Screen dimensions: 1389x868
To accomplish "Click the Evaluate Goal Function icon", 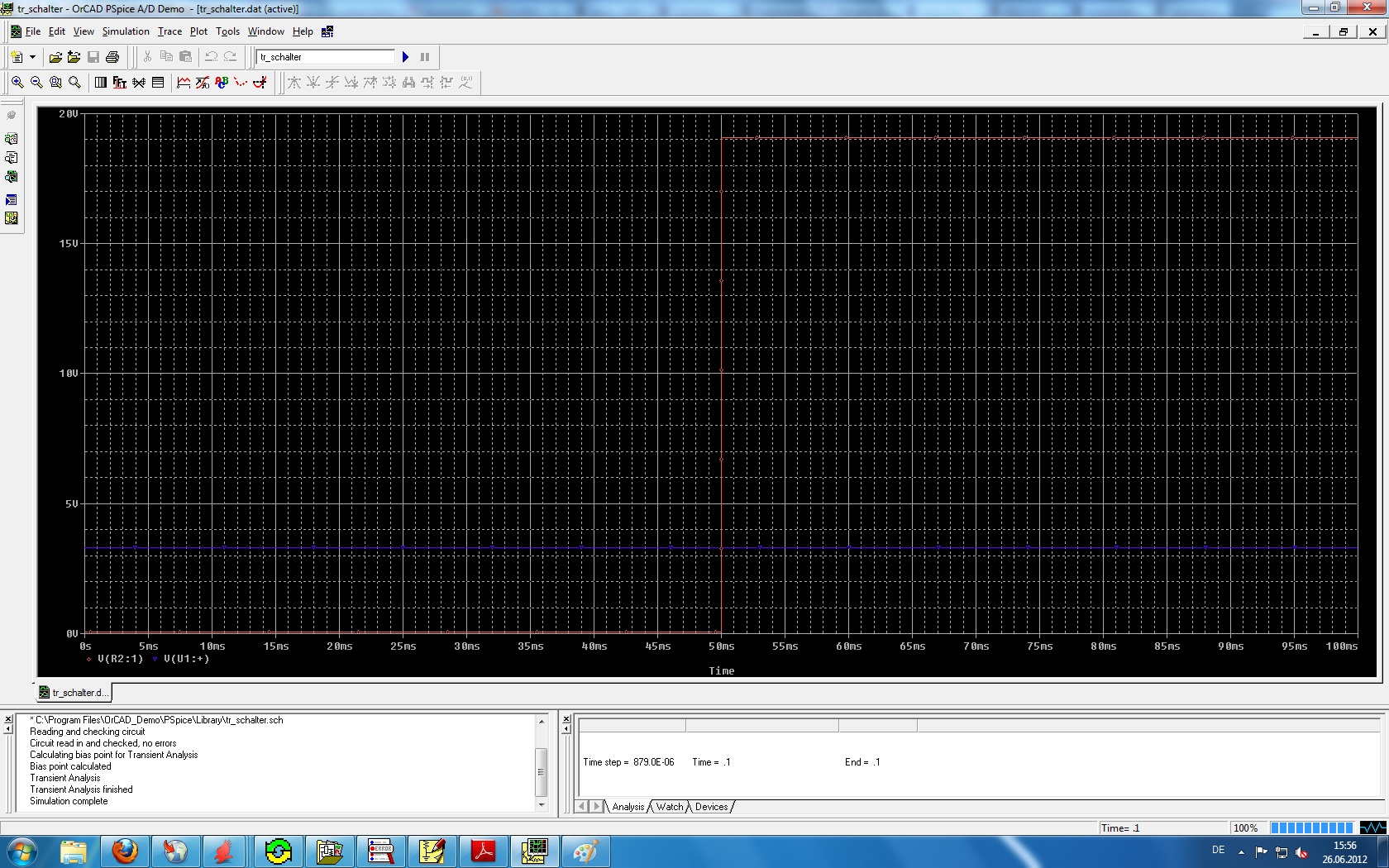I will pos(203,83).
